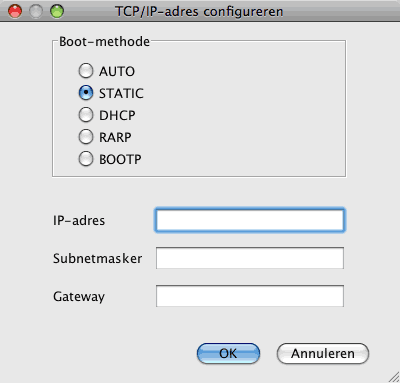
Task: Click the 'Gateway' label text
Action: point(79,296)
